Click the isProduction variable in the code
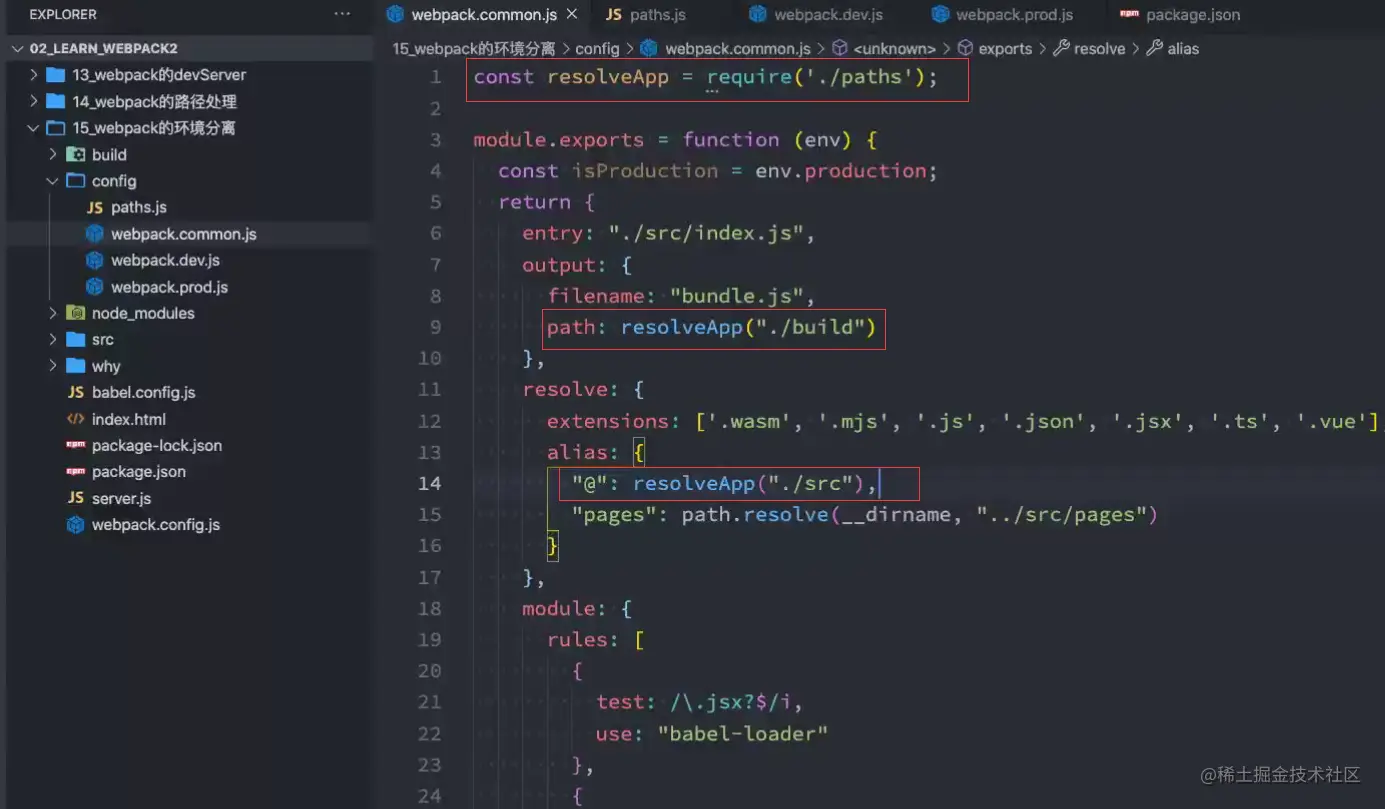Viewport: 1385px width, 809px height. pyautogui.click(x=645, y=171)
